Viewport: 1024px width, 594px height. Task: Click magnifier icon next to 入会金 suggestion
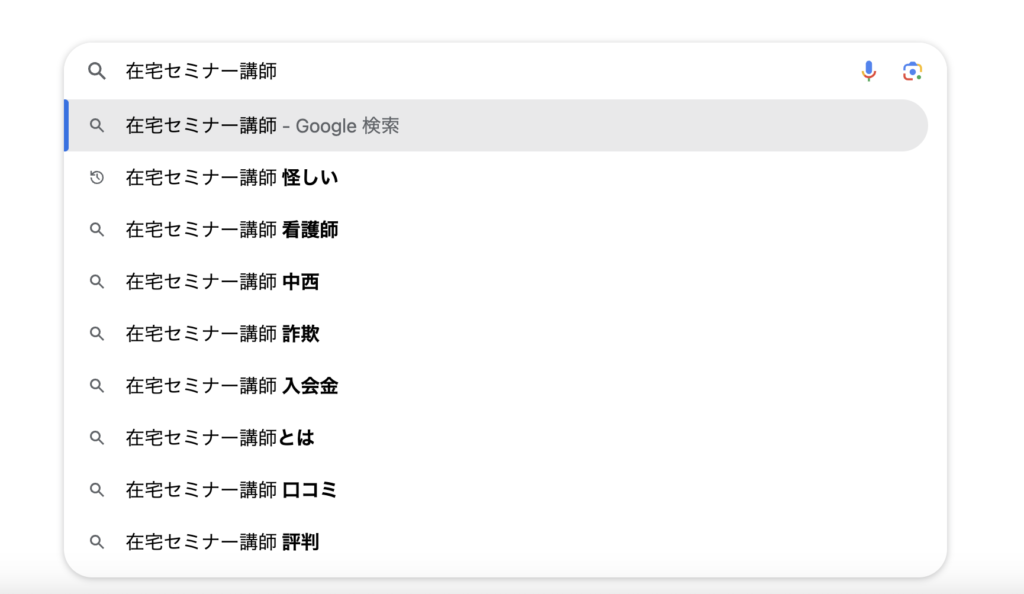(97, 386)
